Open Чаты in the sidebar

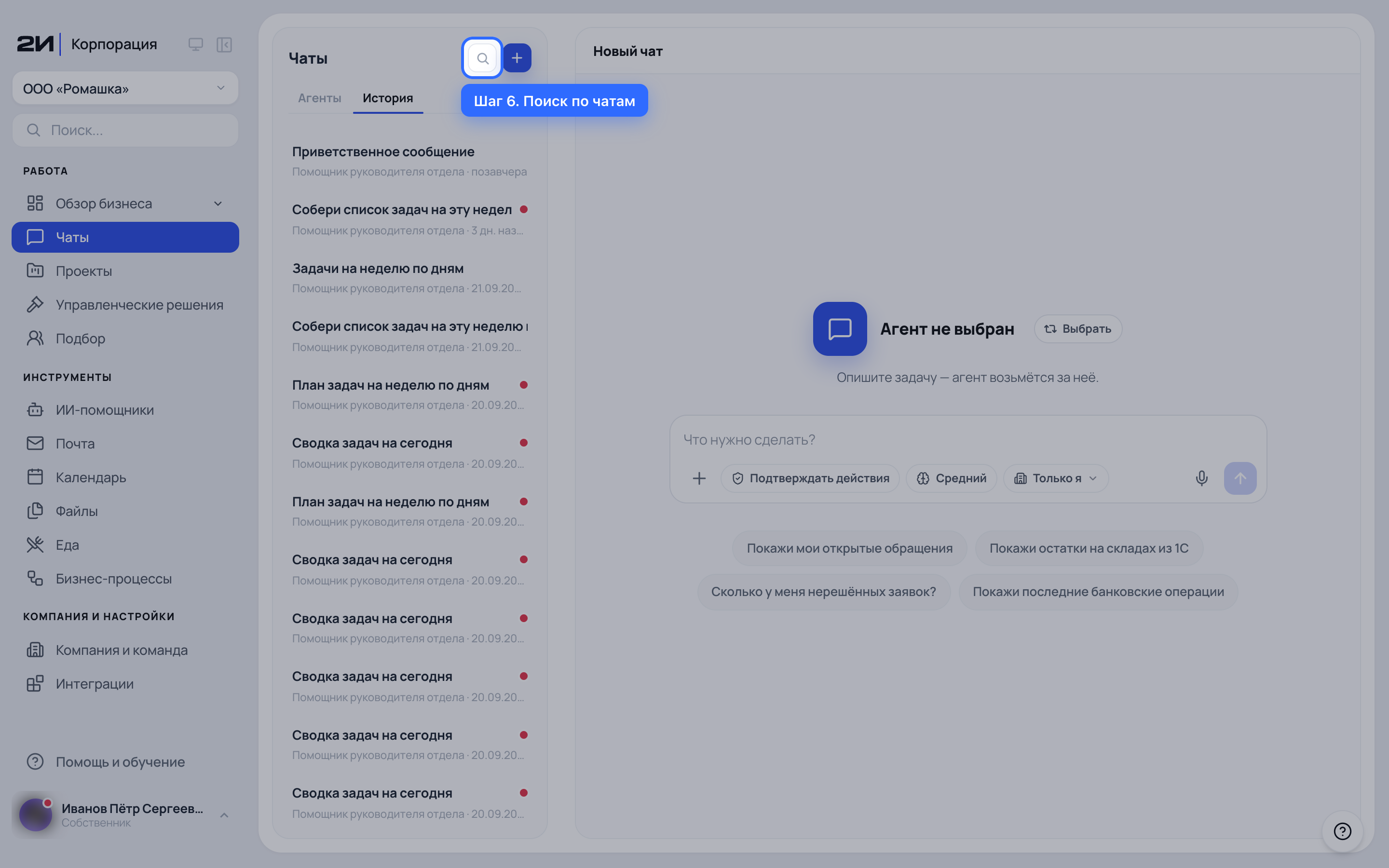(125, 237)
